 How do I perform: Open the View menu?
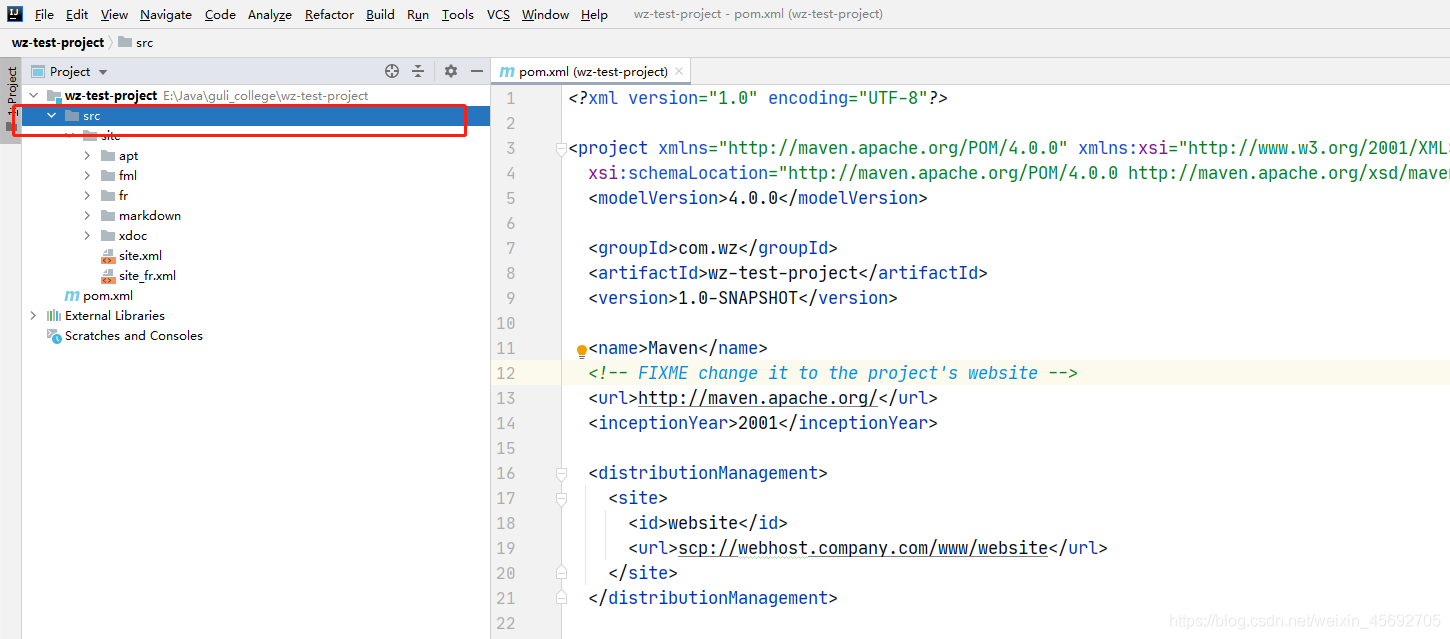click(x=115, y=14)
